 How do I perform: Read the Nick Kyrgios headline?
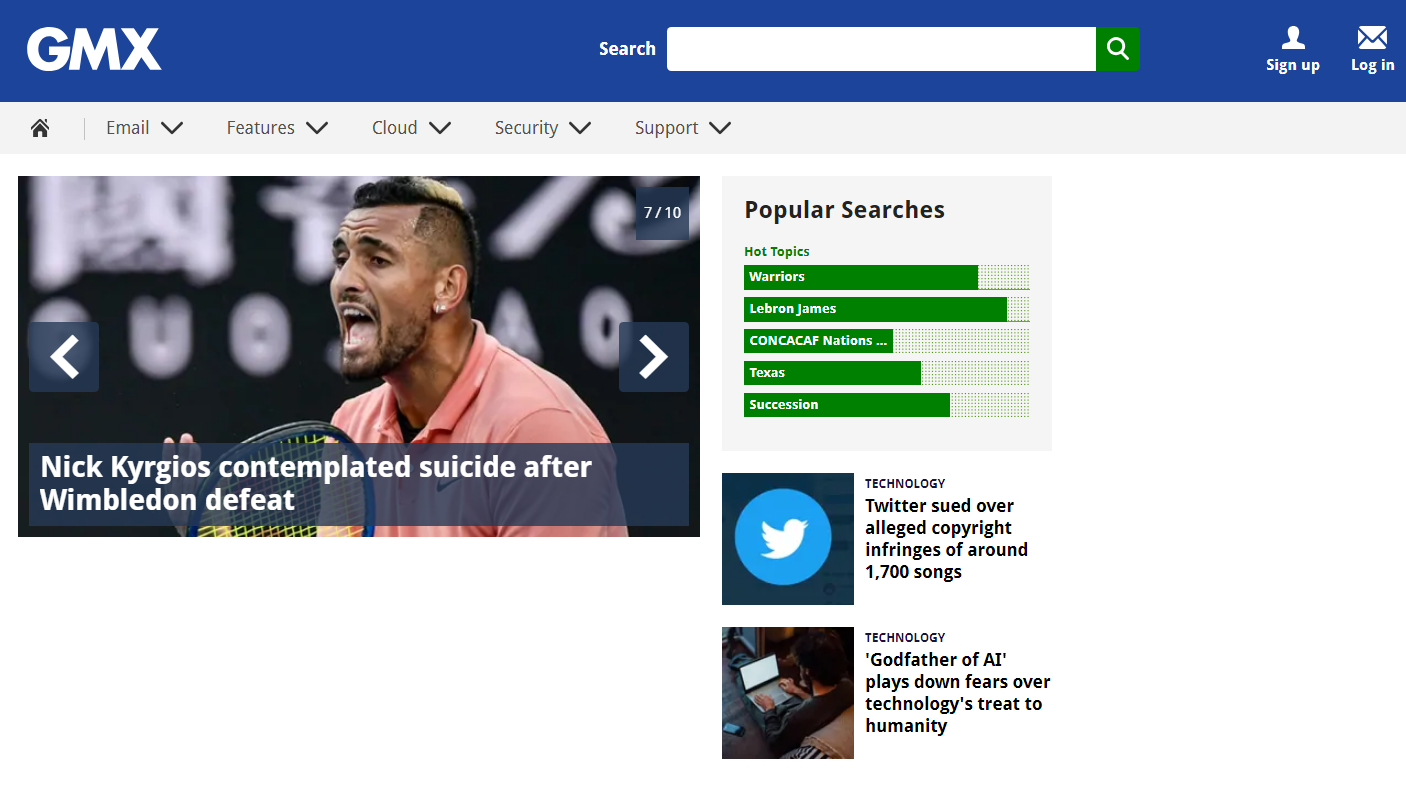(x=316, y=483)
